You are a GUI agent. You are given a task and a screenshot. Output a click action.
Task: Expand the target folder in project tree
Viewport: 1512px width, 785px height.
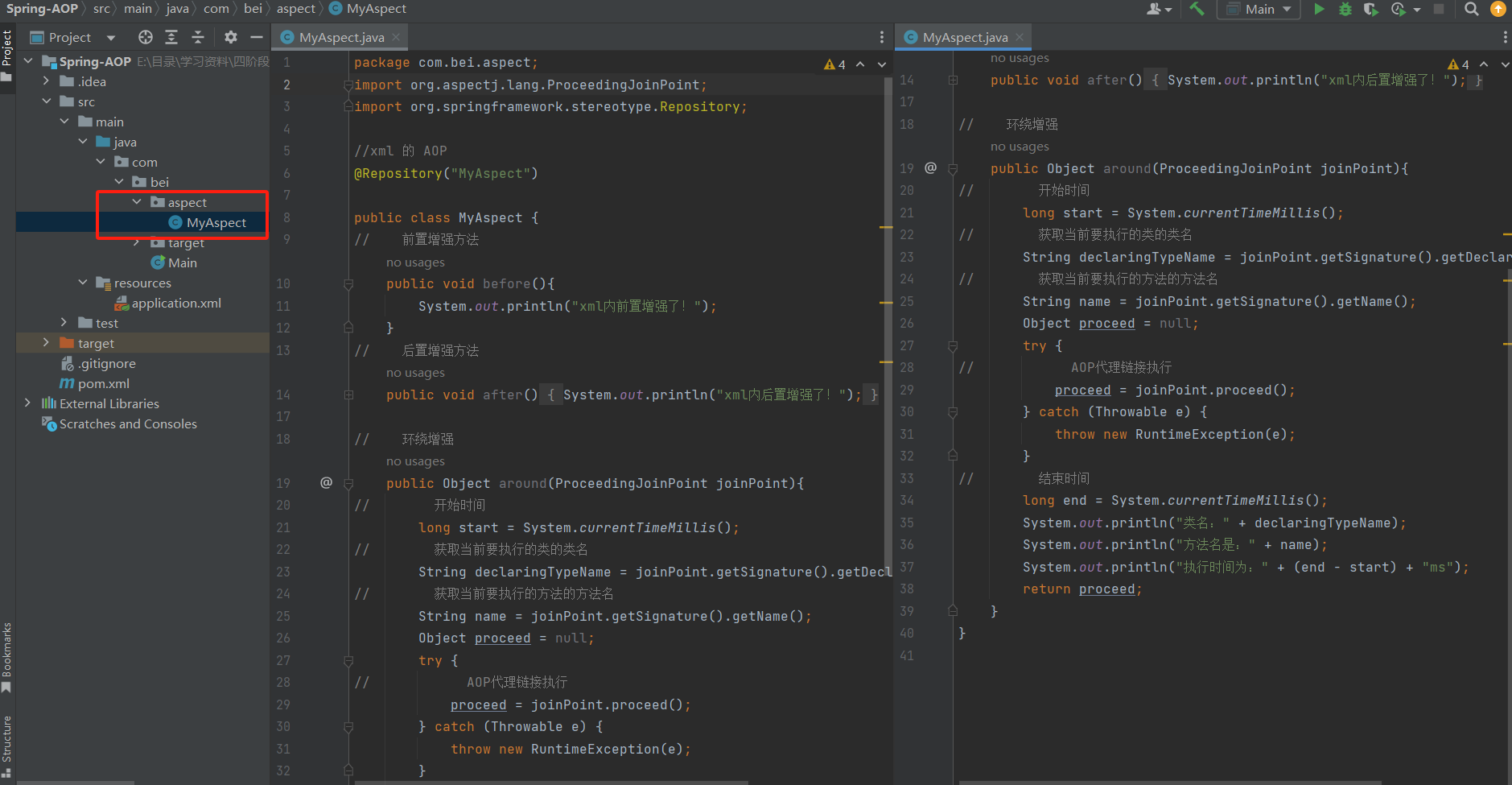click(46, 343)
